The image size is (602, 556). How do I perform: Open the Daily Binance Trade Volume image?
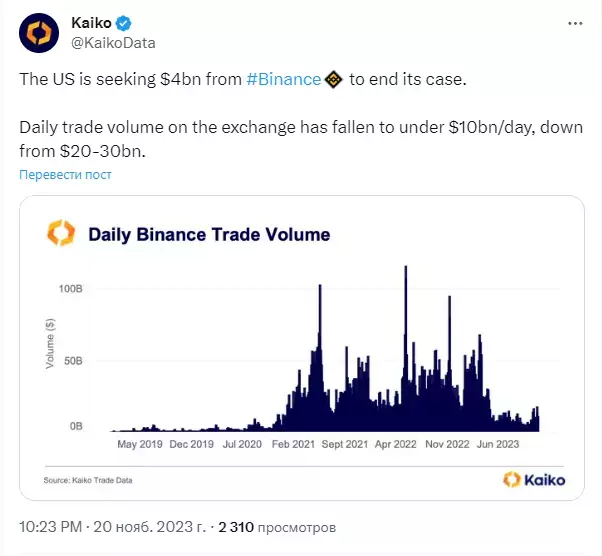302,348
